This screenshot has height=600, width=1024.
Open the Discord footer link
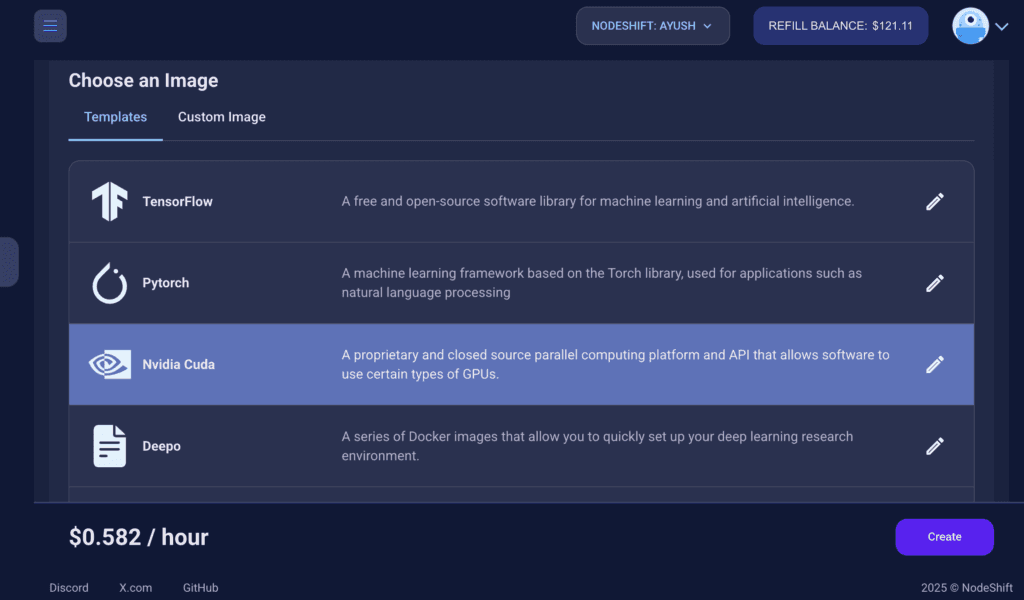click(x=69, y=588)
